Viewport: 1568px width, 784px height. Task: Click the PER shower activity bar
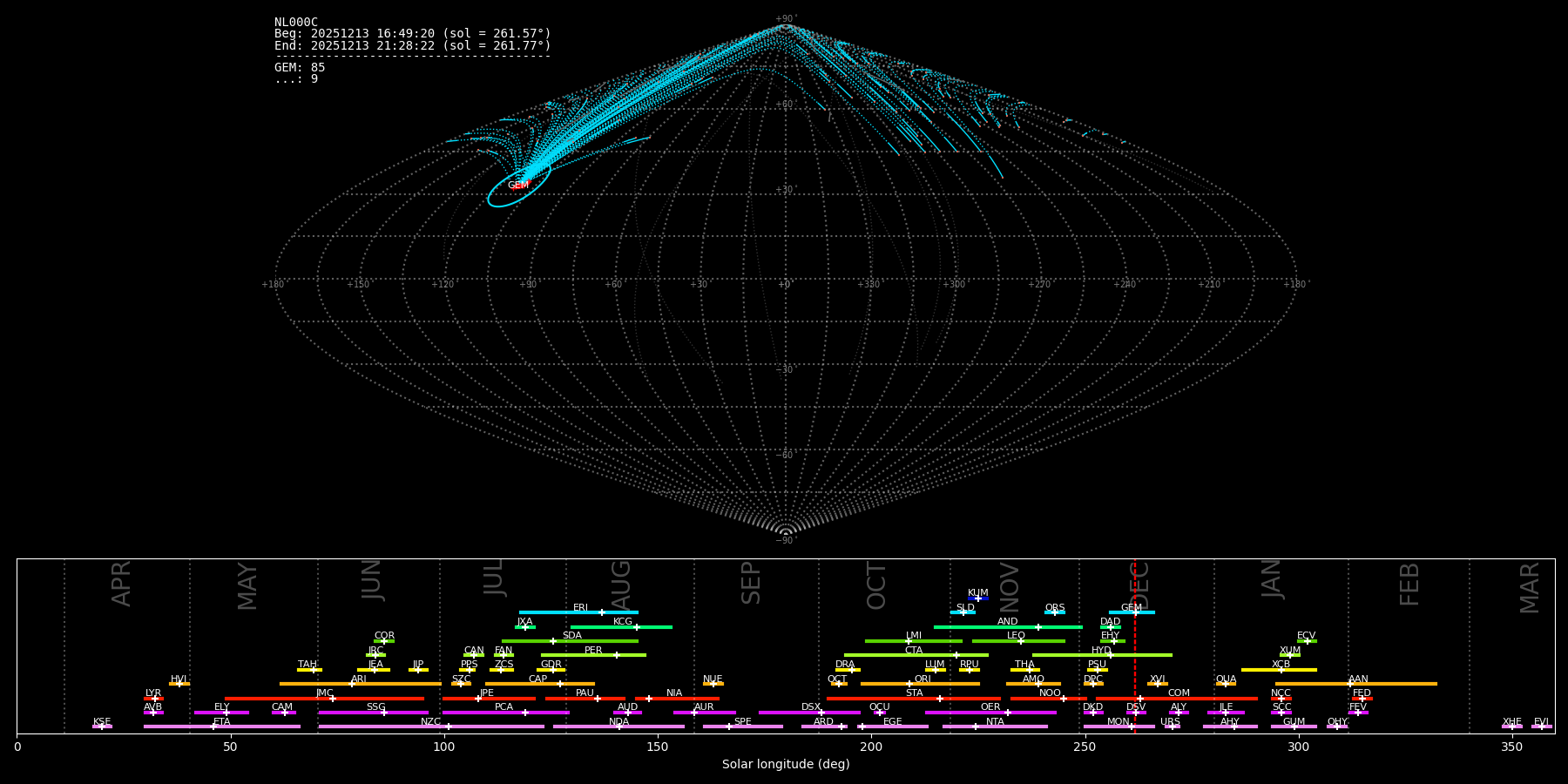[x=593, y=655]
